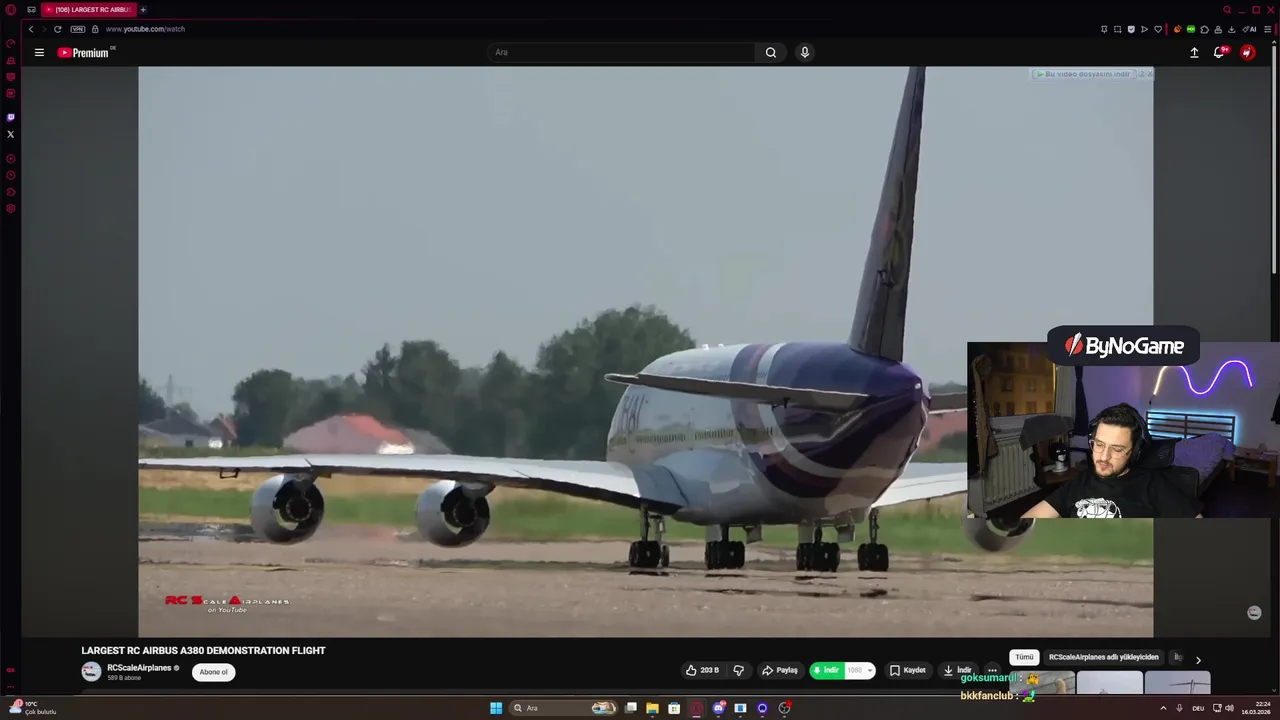Open the browser easy setup menu
This screenshot has width=1280, height=720.
tap(1267, 29)
